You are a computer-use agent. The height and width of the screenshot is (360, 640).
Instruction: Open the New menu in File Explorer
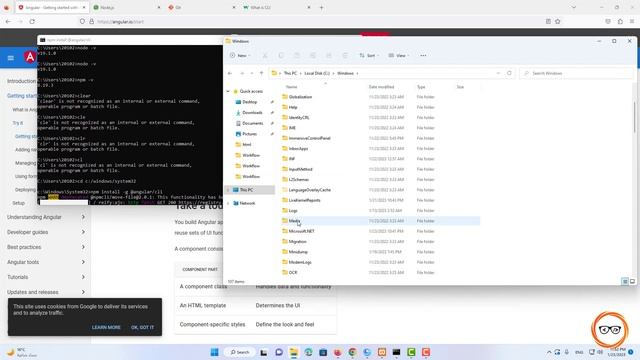click(240, 56)
